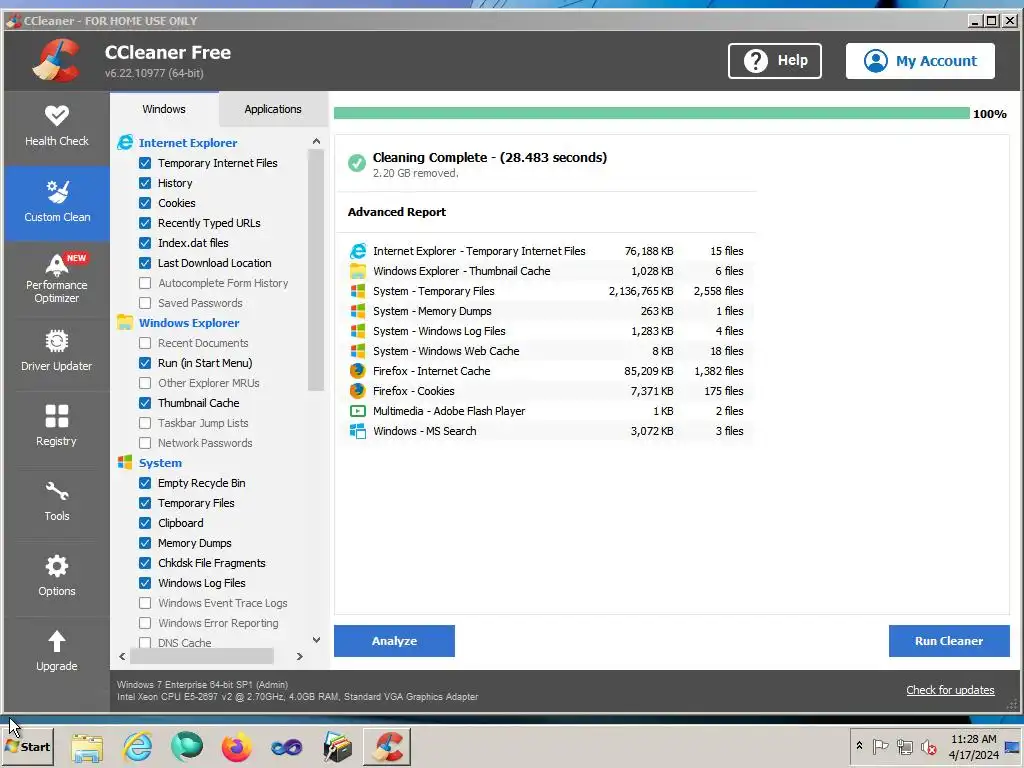Click the Run Cleaner button
1024x768 pixels.
pos(949,641)
